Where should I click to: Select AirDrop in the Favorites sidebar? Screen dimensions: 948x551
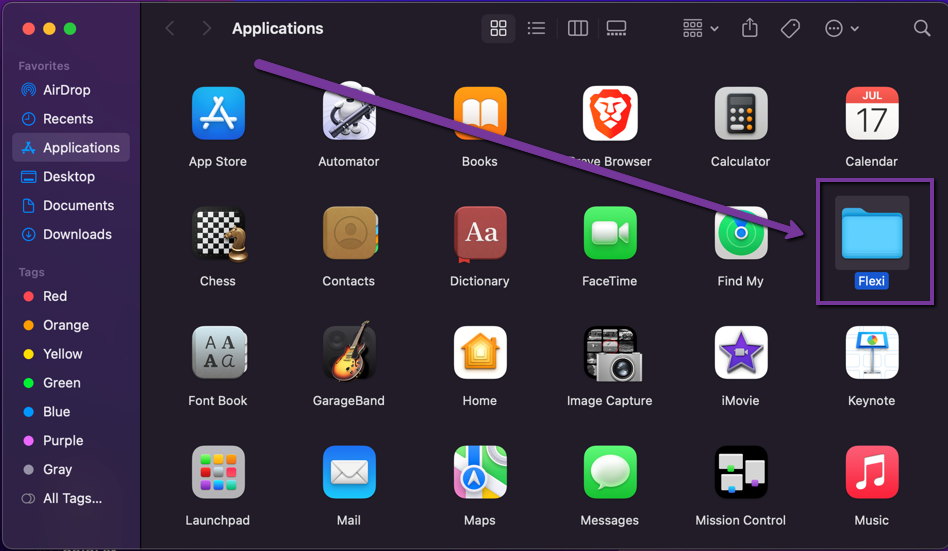coord(66,90)
